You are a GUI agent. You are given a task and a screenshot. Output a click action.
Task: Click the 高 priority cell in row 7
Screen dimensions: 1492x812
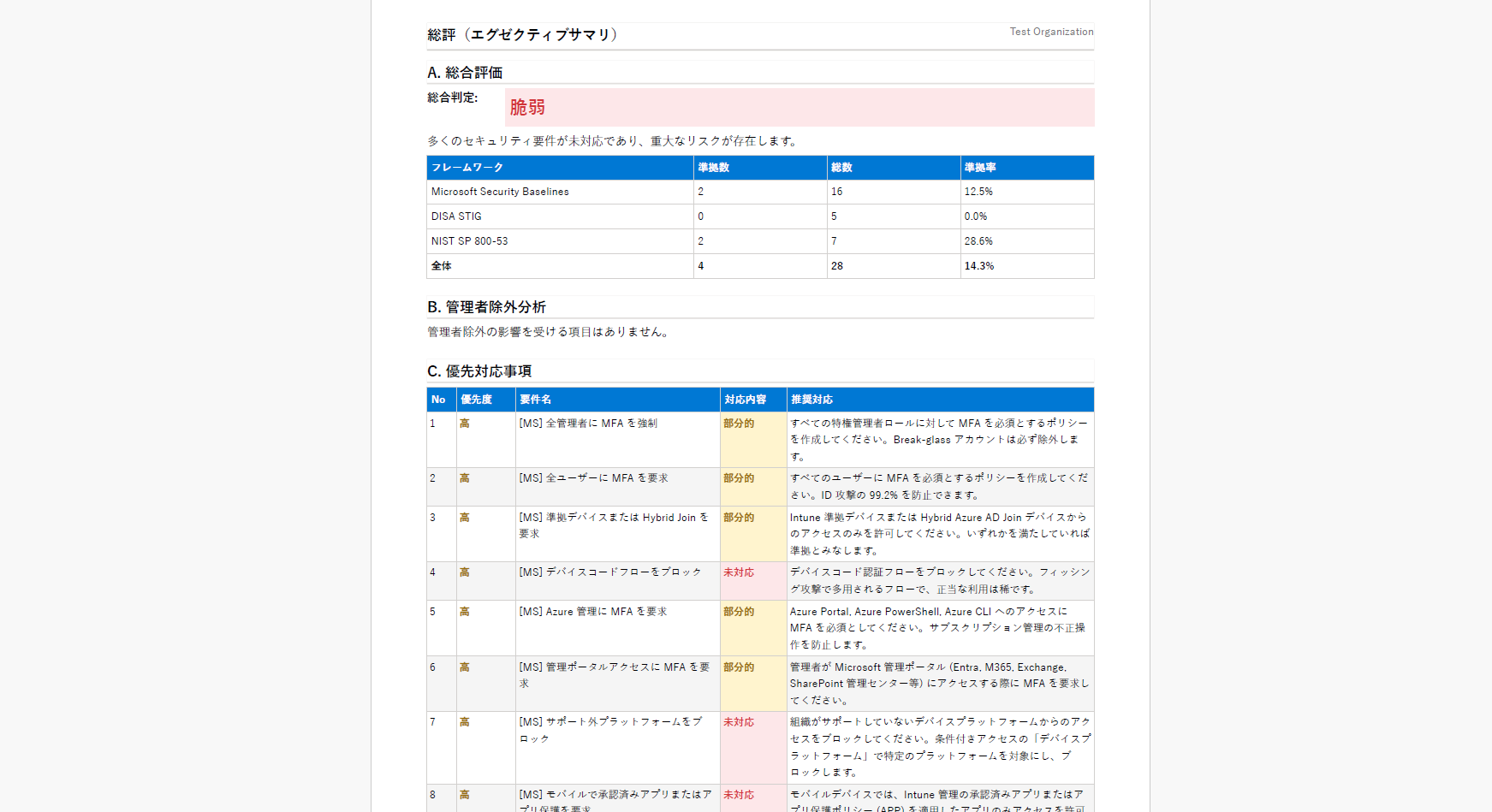[x=464, y=722]
